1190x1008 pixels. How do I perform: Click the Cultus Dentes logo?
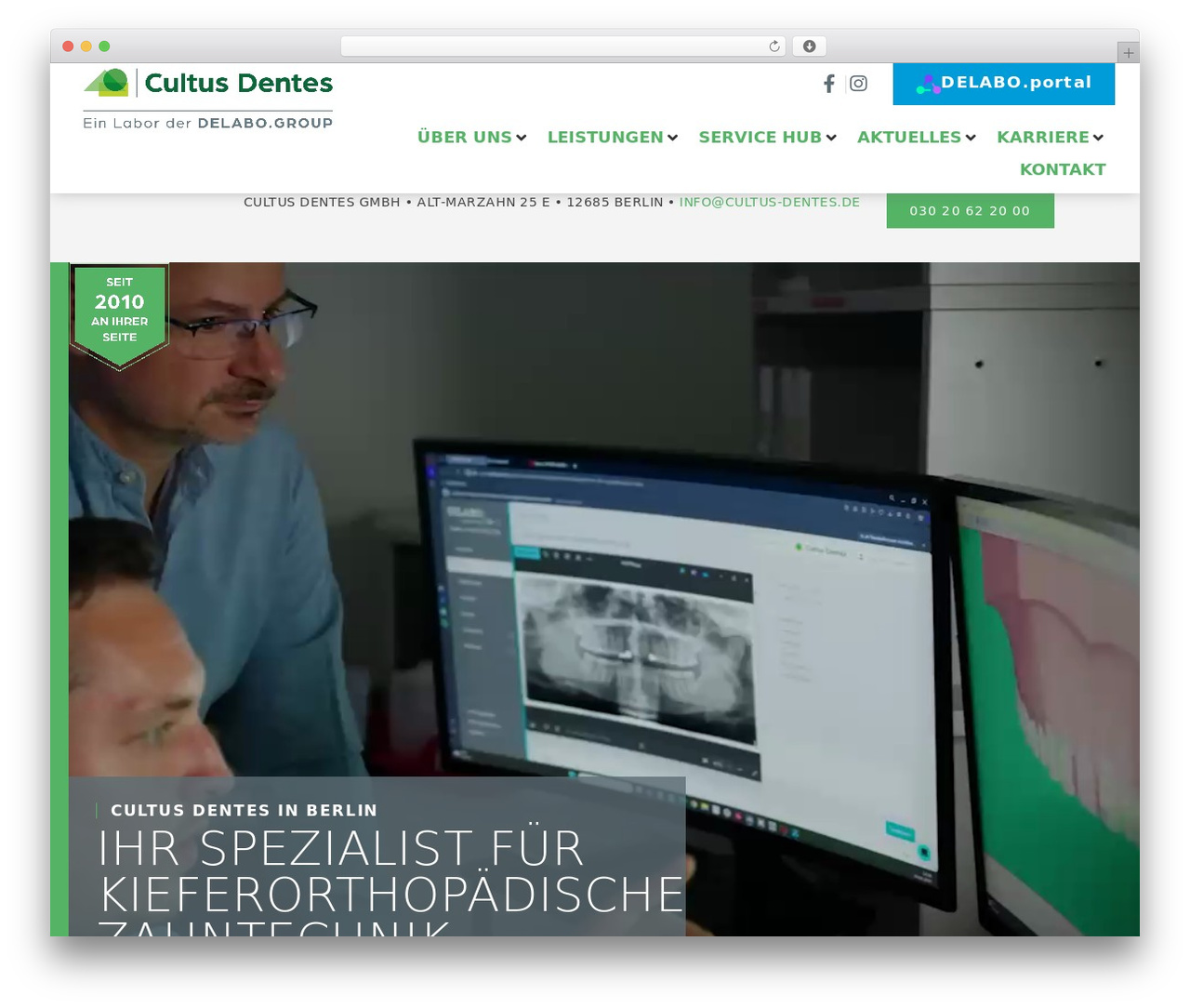pyautogui.click(x=208, y=83)
